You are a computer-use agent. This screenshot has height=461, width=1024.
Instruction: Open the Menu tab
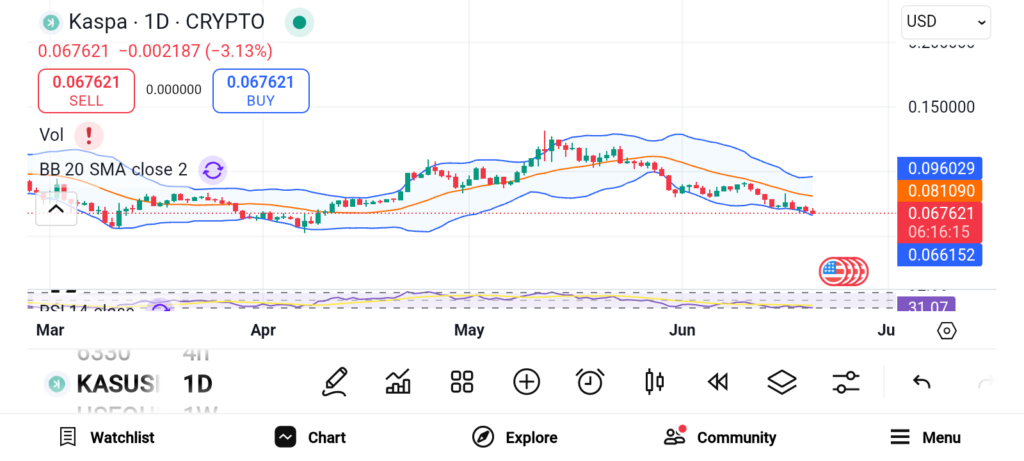(925, 437)
